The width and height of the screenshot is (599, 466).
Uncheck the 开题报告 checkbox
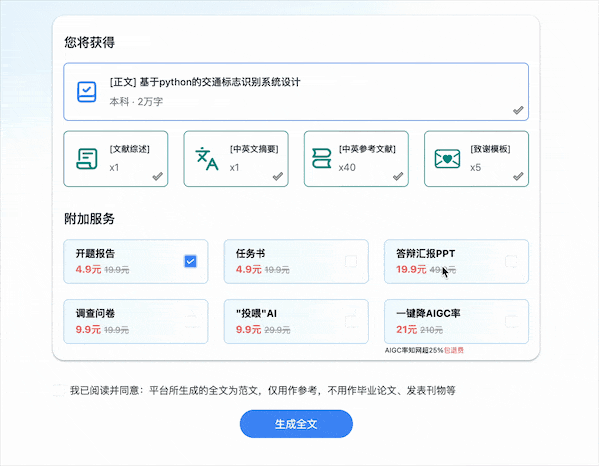point(190,261)
